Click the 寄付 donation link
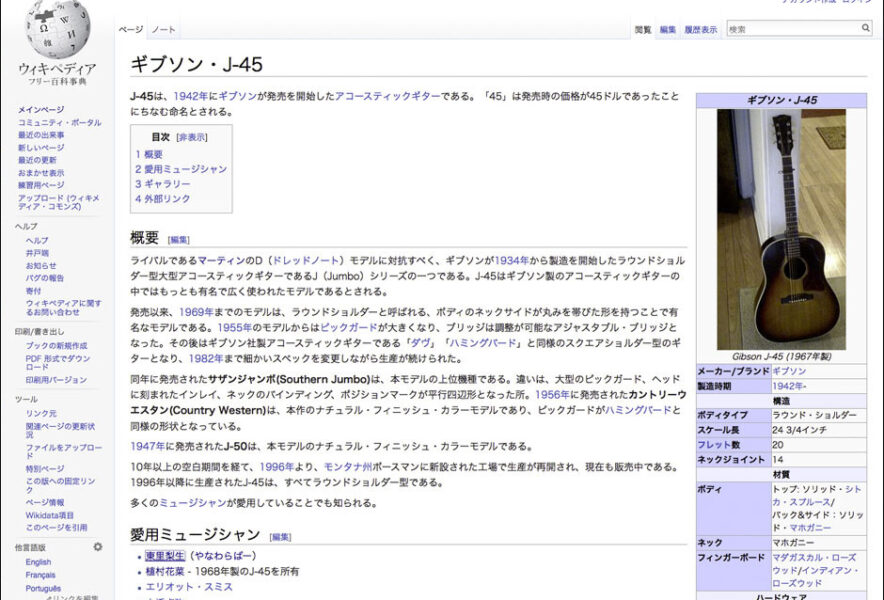The image size is (884, 600). click(x=33, y=291)
